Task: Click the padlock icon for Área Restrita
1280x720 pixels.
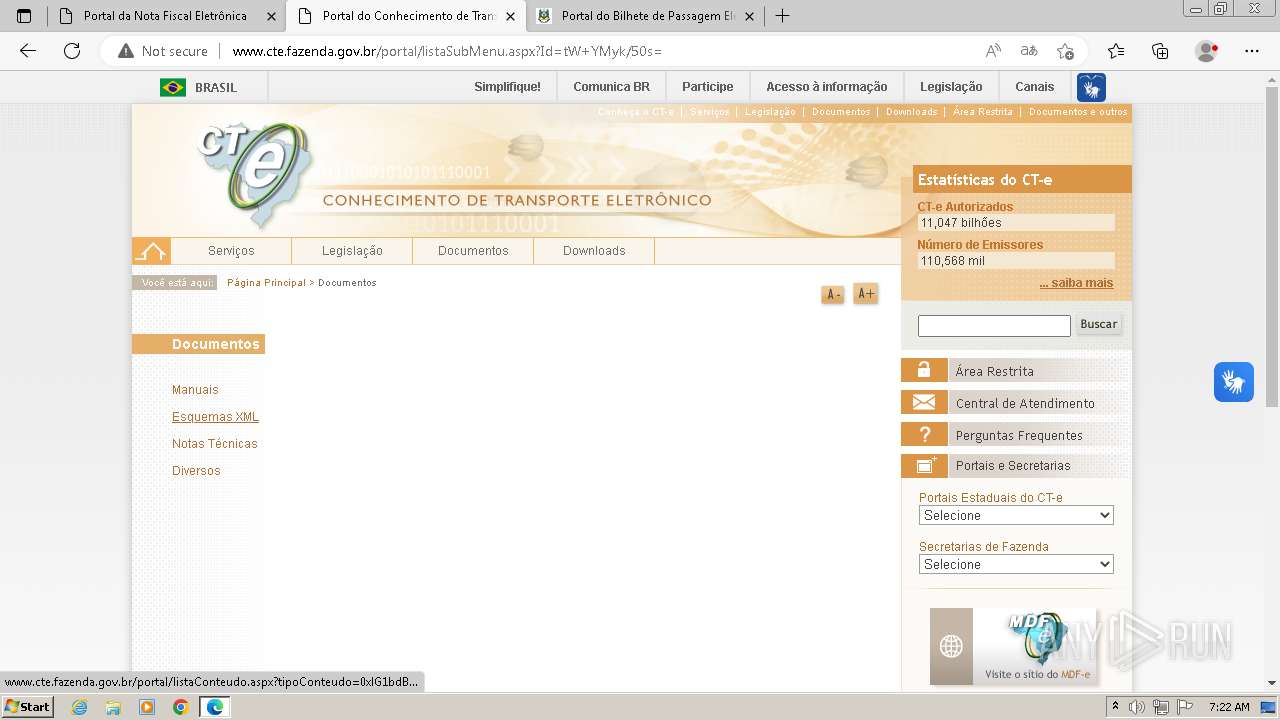Action: [924, 370]
